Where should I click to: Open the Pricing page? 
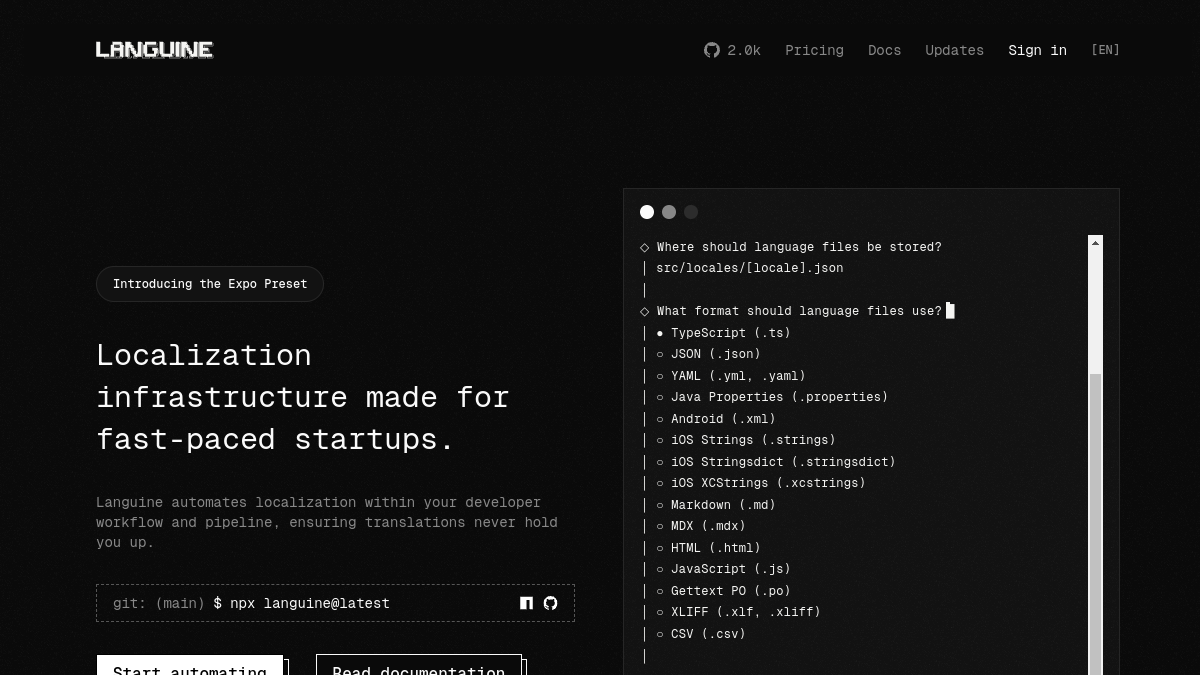(x=814, y=50)
